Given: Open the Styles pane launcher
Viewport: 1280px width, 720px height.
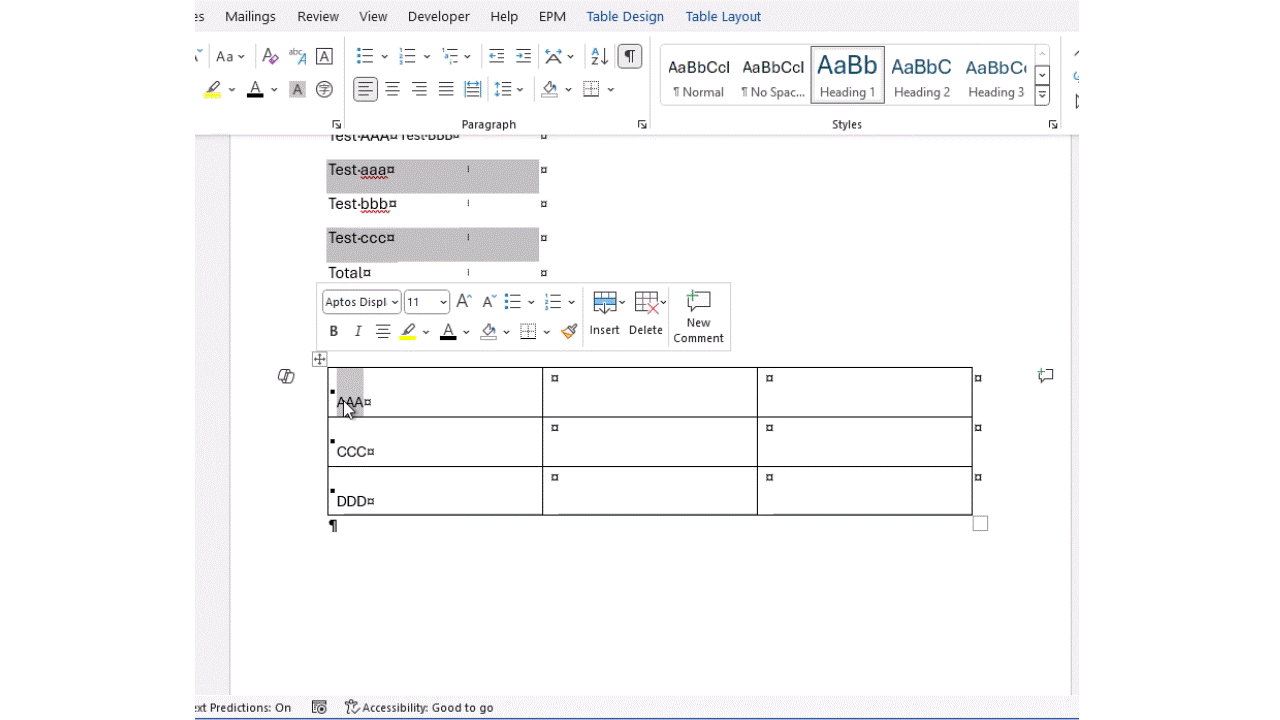Looking at the screenshot, I should pyautogui.click(x=1053, y=124).
